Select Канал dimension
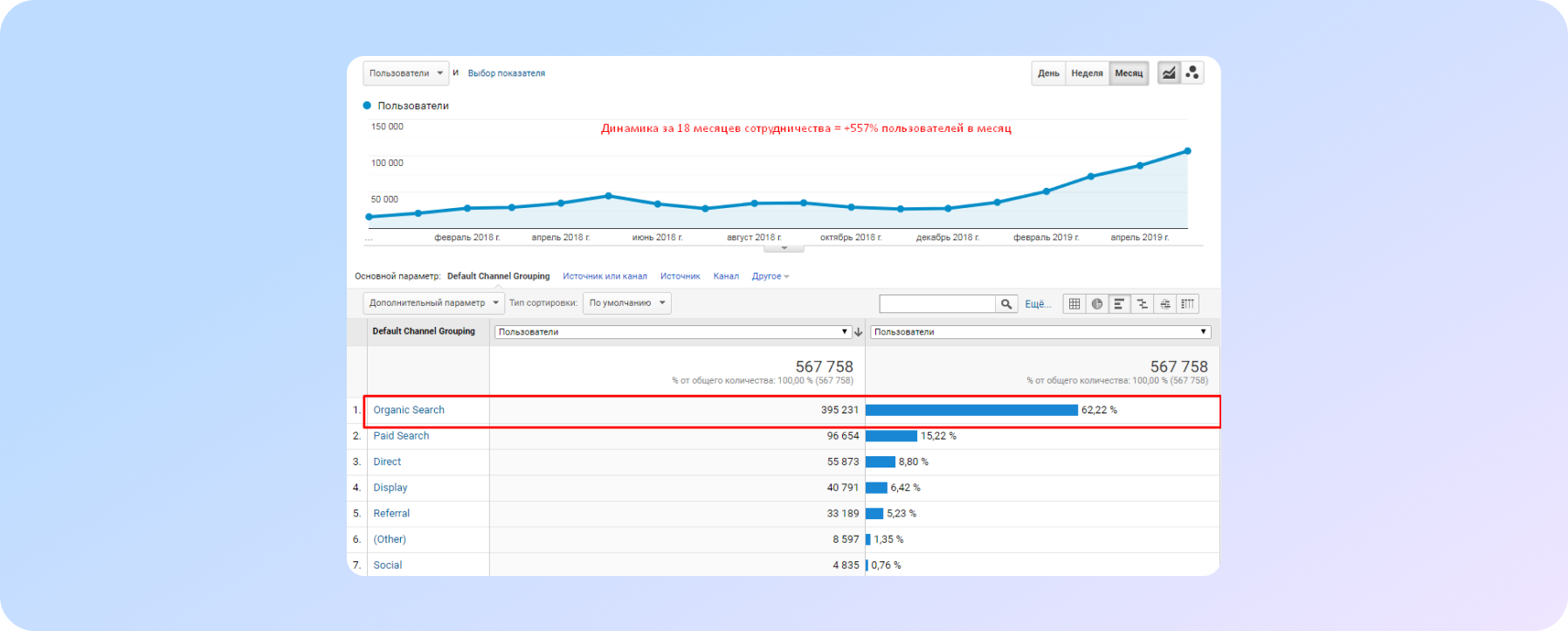This screenshot has width=1568, height=631. (726, 276)
